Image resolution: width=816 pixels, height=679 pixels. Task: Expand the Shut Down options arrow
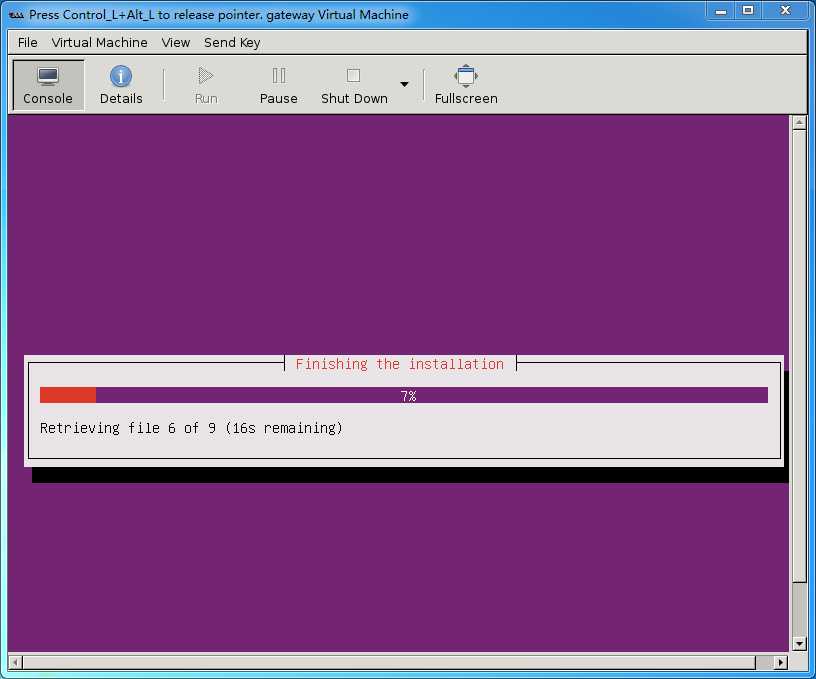(404, 84)
